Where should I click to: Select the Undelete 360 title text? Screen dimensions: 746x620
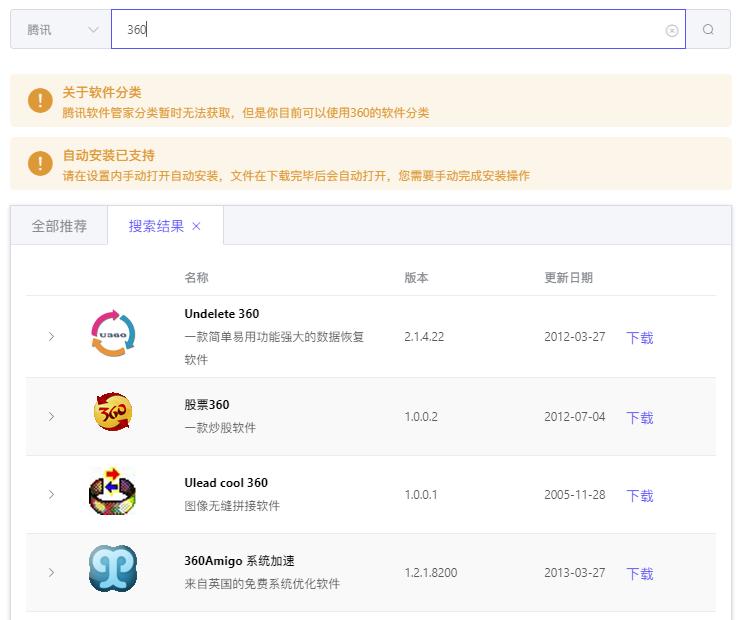[222, 314]
